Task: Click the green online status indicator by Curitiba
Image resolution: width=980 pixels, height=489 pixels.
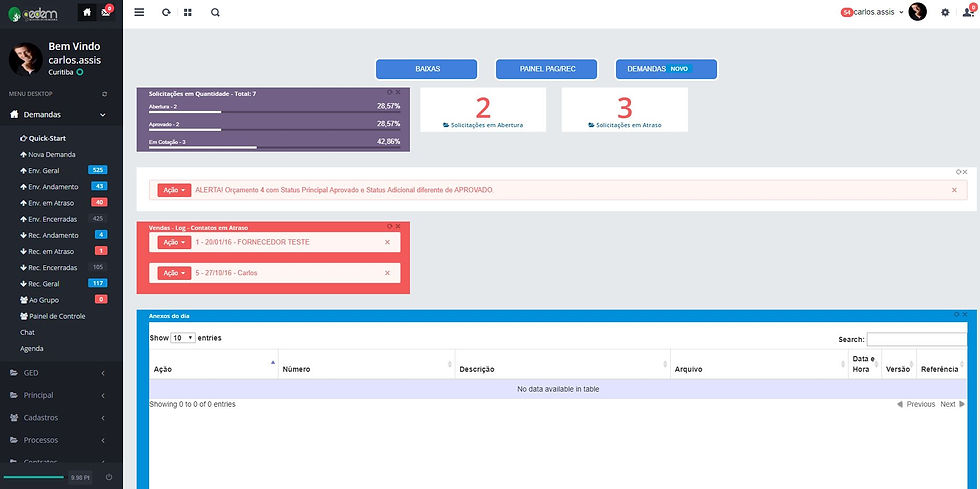Action: coord(79,73)
